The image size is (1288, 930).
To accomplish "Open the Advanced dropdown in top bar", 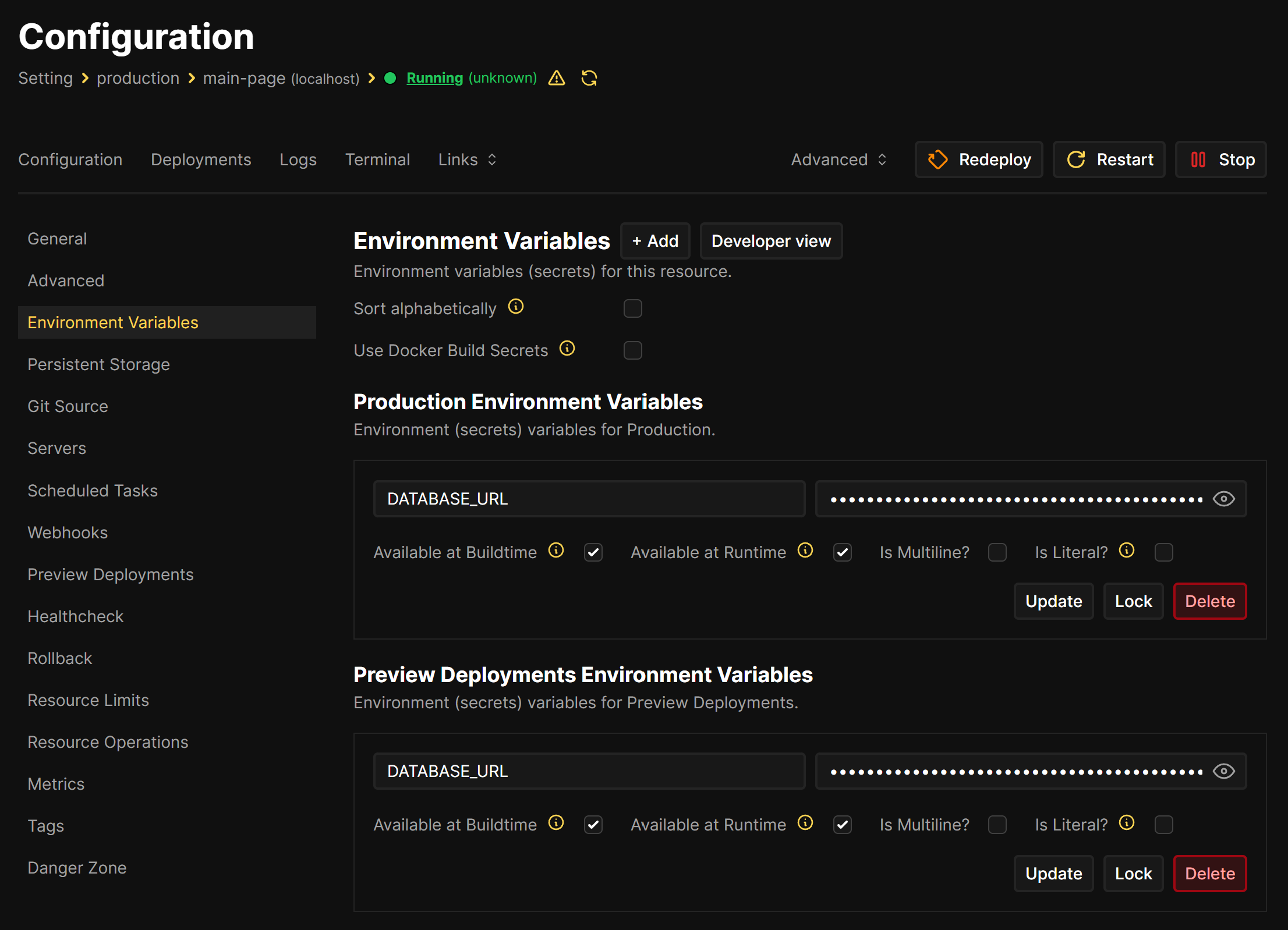I will tap(838, 159).
